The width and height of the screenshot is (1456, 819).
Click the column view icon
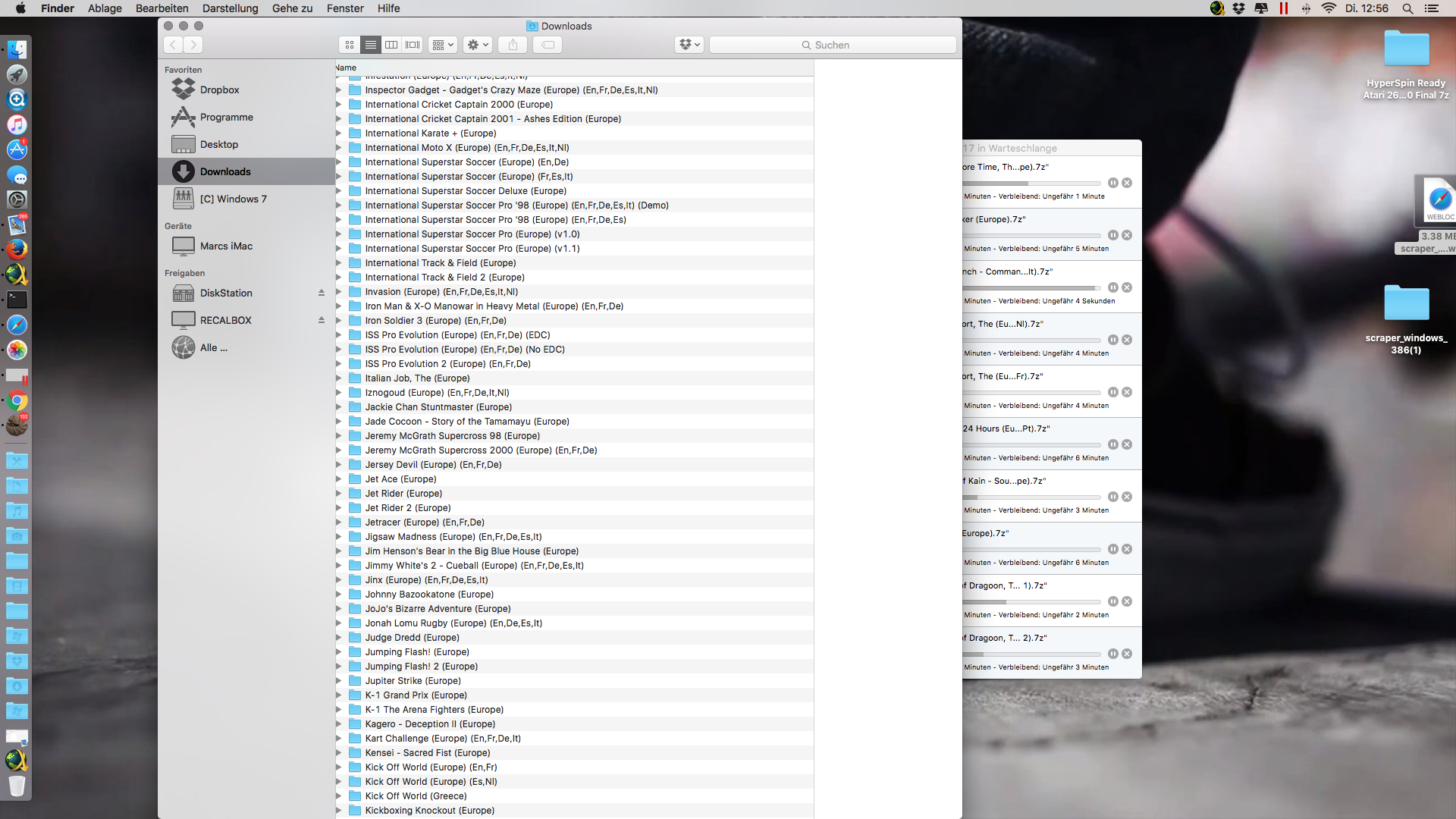pos(391,44)
